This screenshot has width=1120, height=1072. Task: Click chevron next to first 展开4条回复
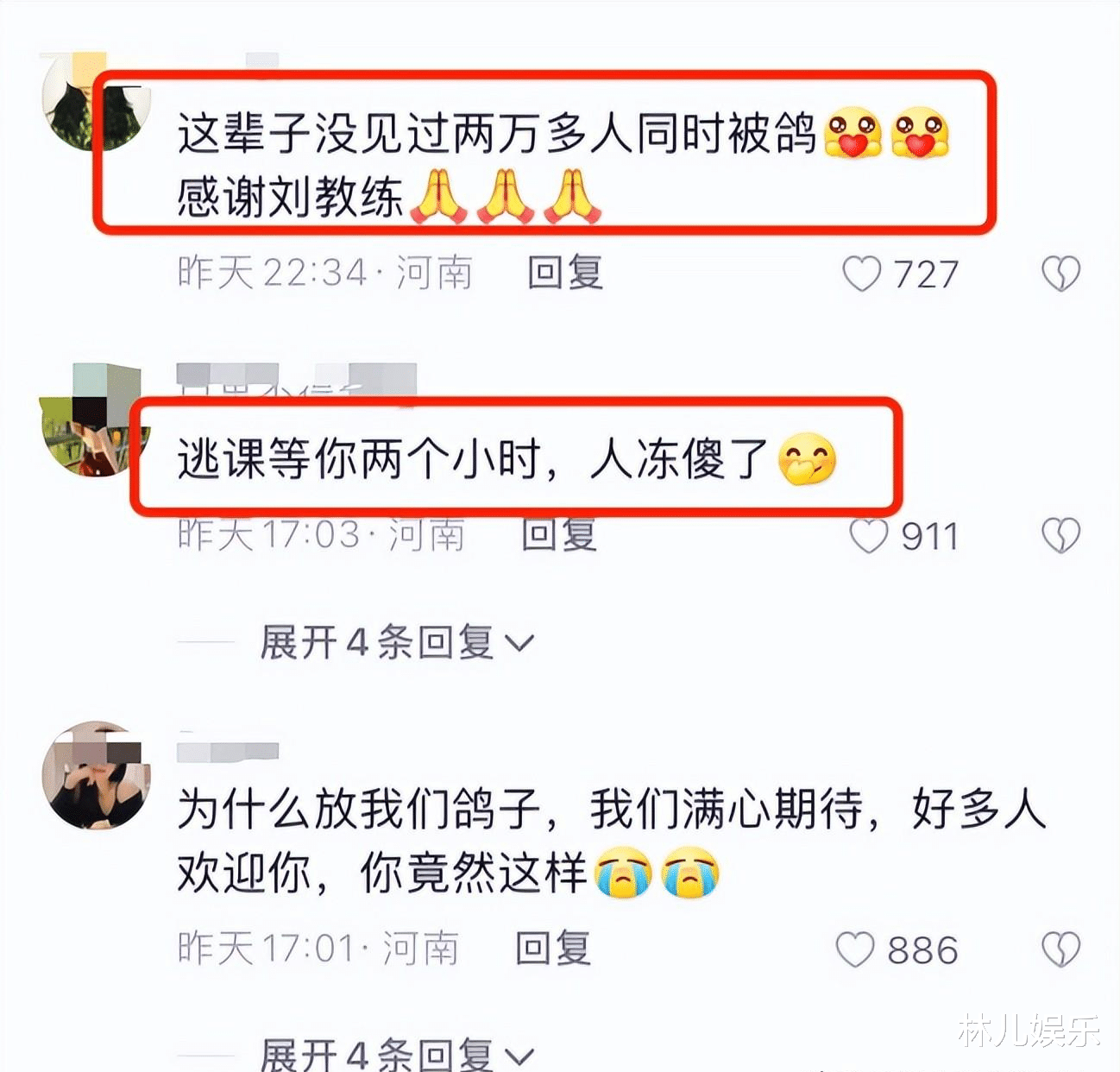coord(519,644)
